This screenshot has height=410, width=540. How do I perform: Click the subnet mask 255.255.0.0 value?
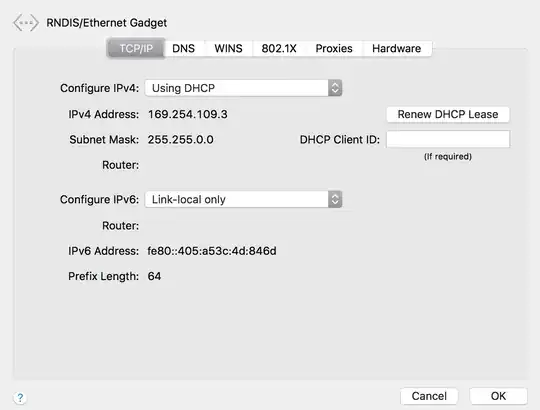[180, 140]
